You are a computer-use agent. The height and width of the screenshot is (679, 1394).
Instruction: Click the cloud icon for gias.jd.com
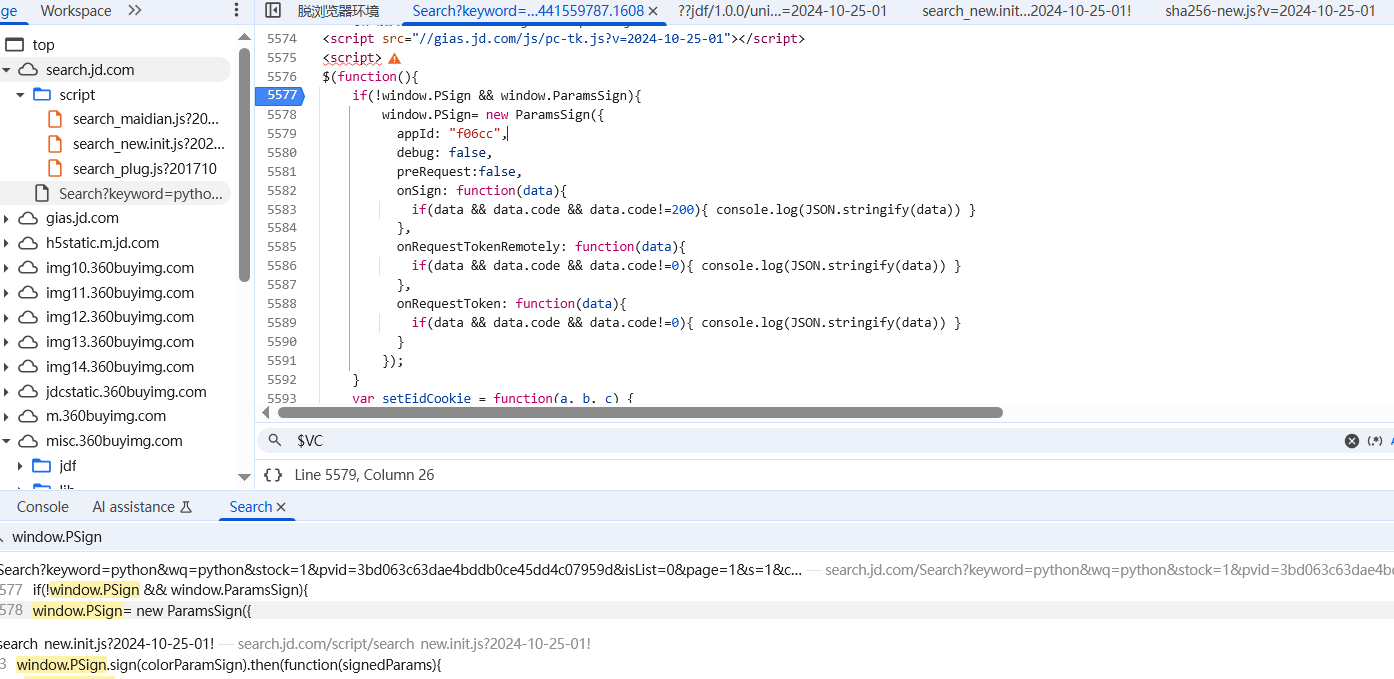[28, 218]
